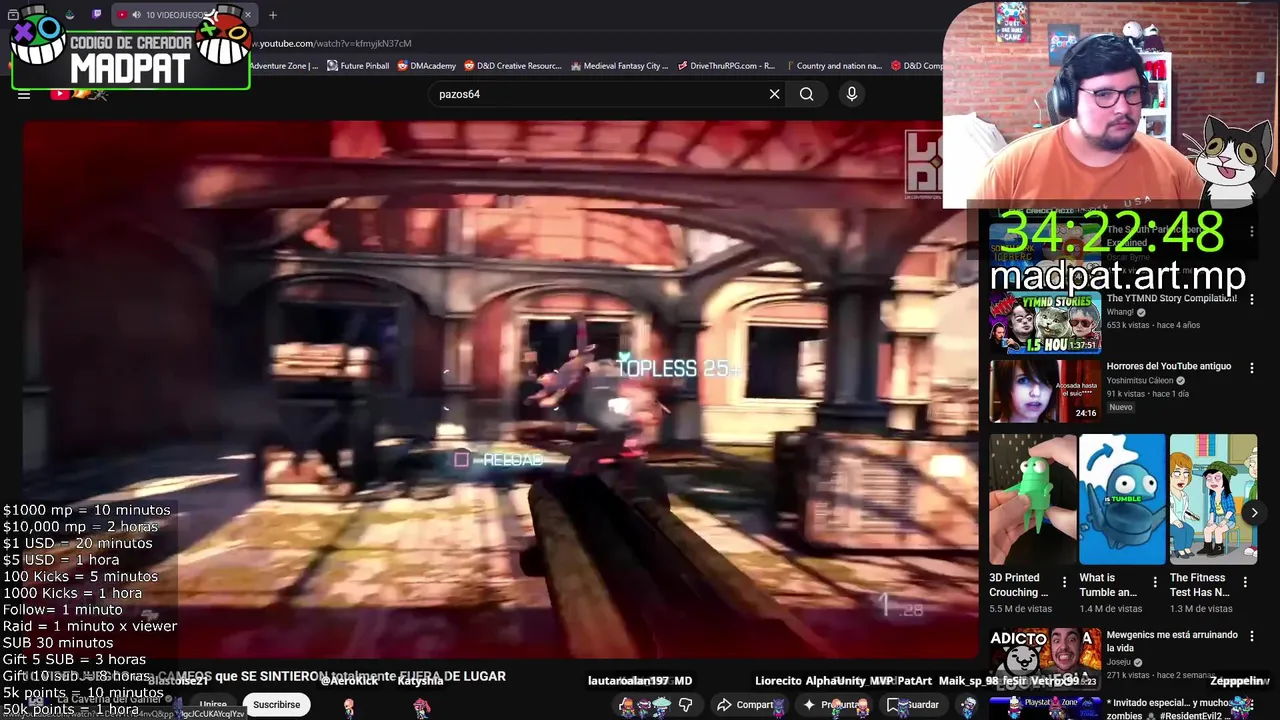Open the Medieval Fantasy City bookmark
The width and height of the screenshot is (1280, 720).
point(619,66)
